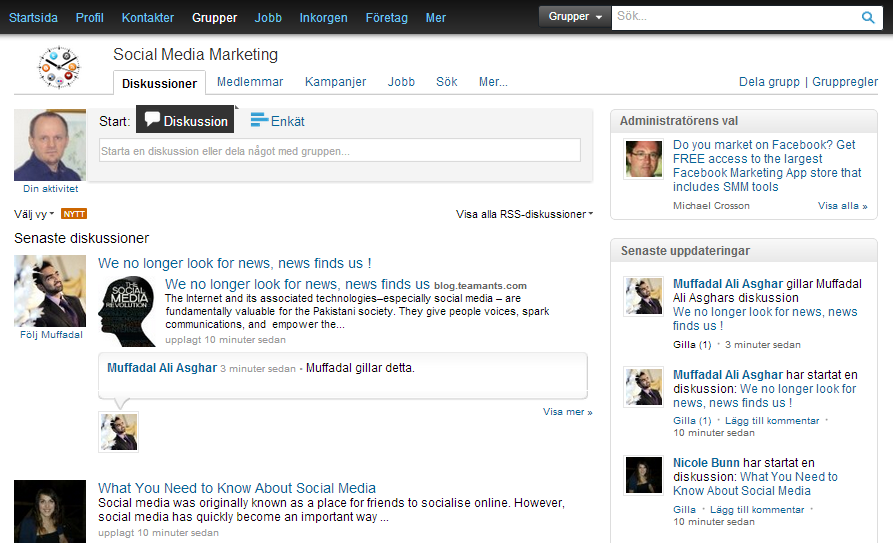Go to Startsida in navigation bar
The width and height of the screenshot is (893, 543).
33,18
